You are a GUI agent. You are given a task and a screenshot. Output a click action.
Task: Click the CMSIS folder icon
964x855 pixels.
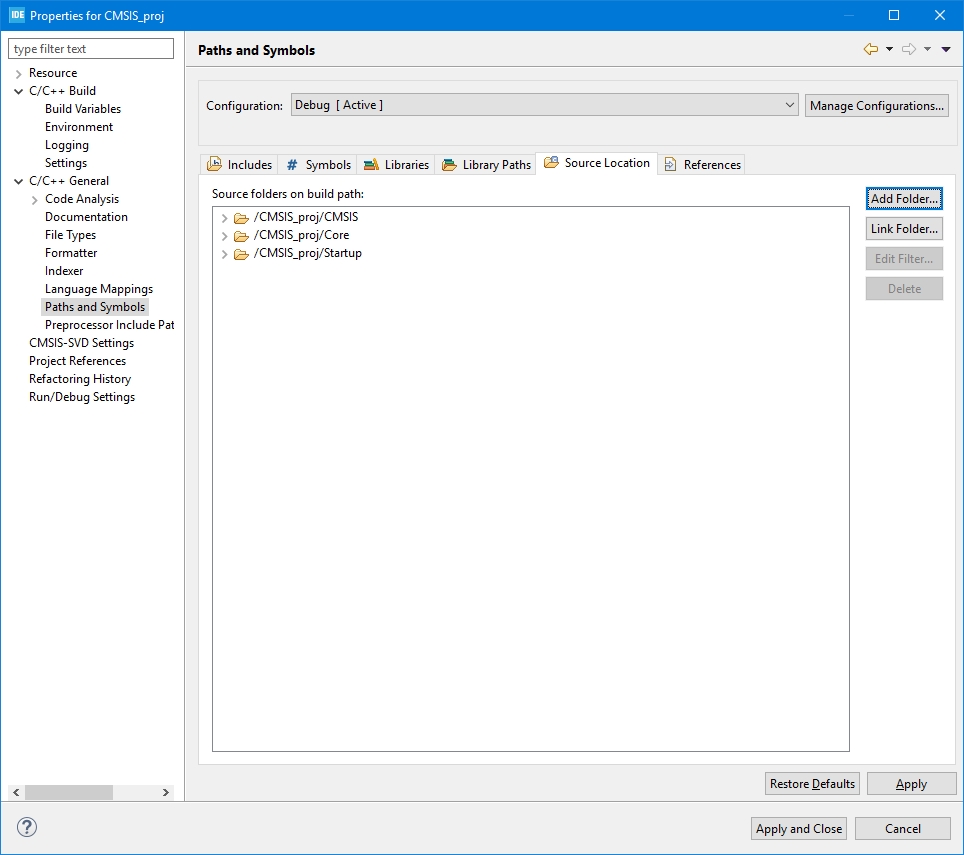pos(240,218)
